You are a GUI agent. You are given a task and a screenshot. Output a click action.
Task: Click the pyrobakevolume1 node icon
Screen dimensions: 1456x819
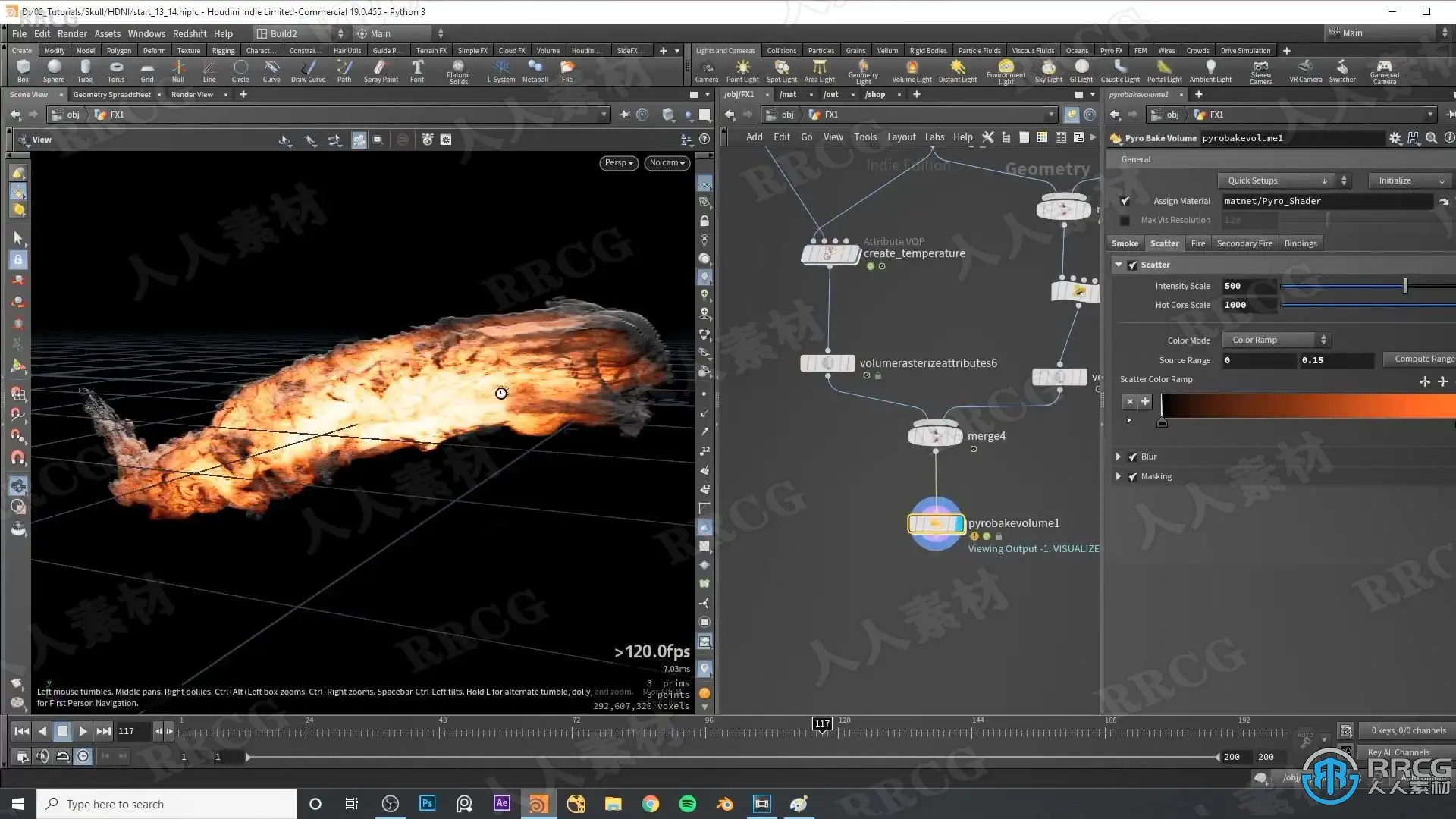tap(936, 523)
